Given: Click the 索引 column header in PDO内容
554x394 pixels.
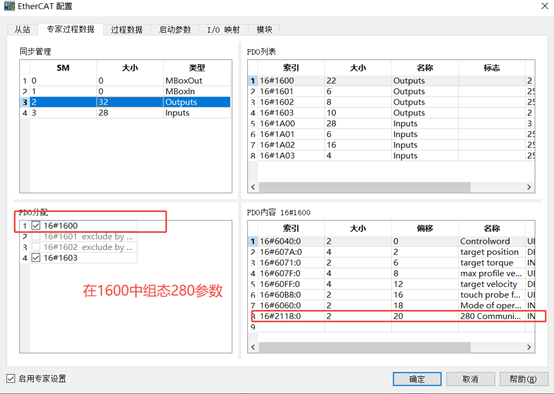Looking at the screenshot, I should (x=291, y=228).
